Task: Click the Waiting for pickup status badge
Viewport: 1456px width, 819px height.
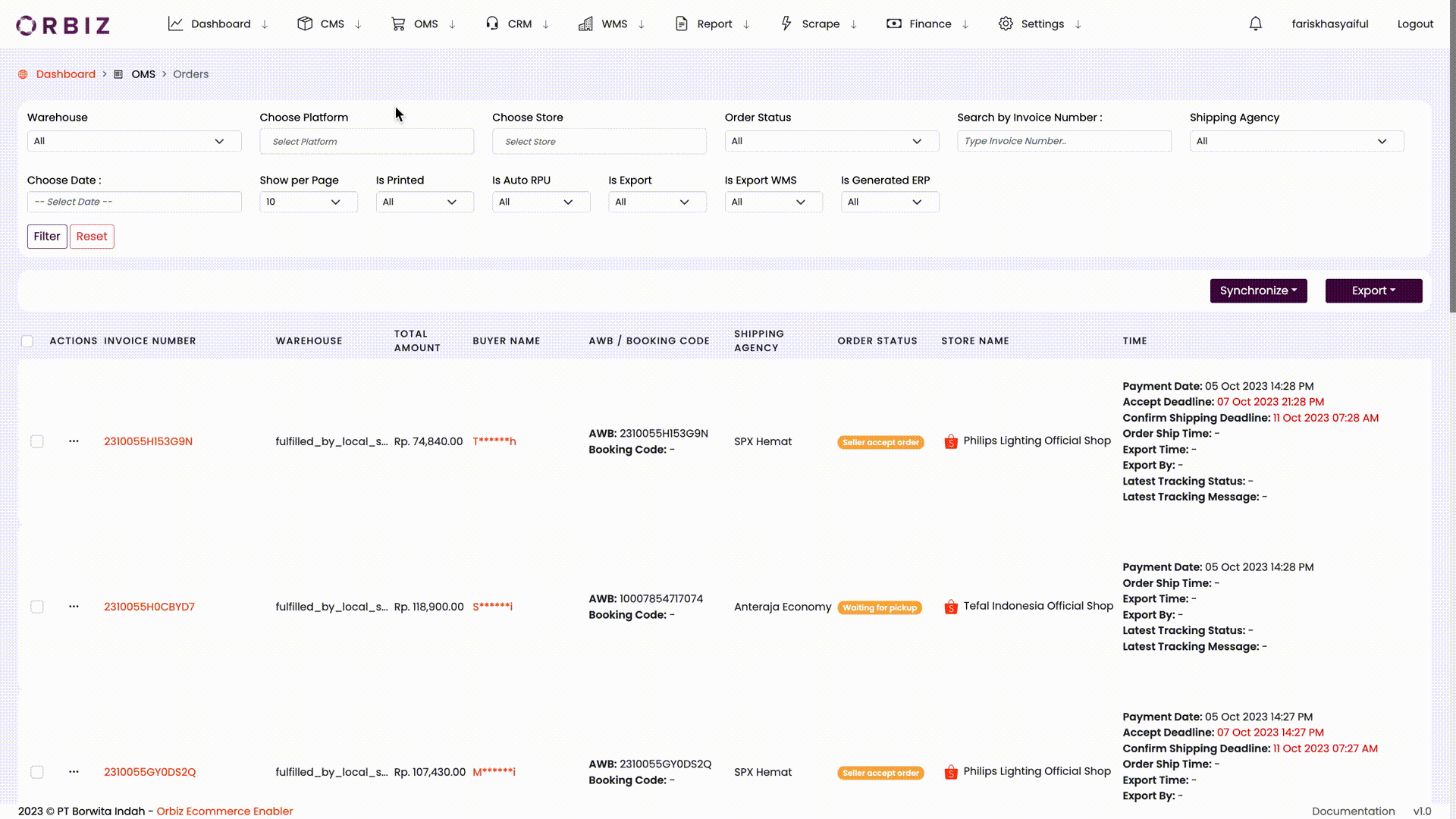Action: click(x=880, y=607)
